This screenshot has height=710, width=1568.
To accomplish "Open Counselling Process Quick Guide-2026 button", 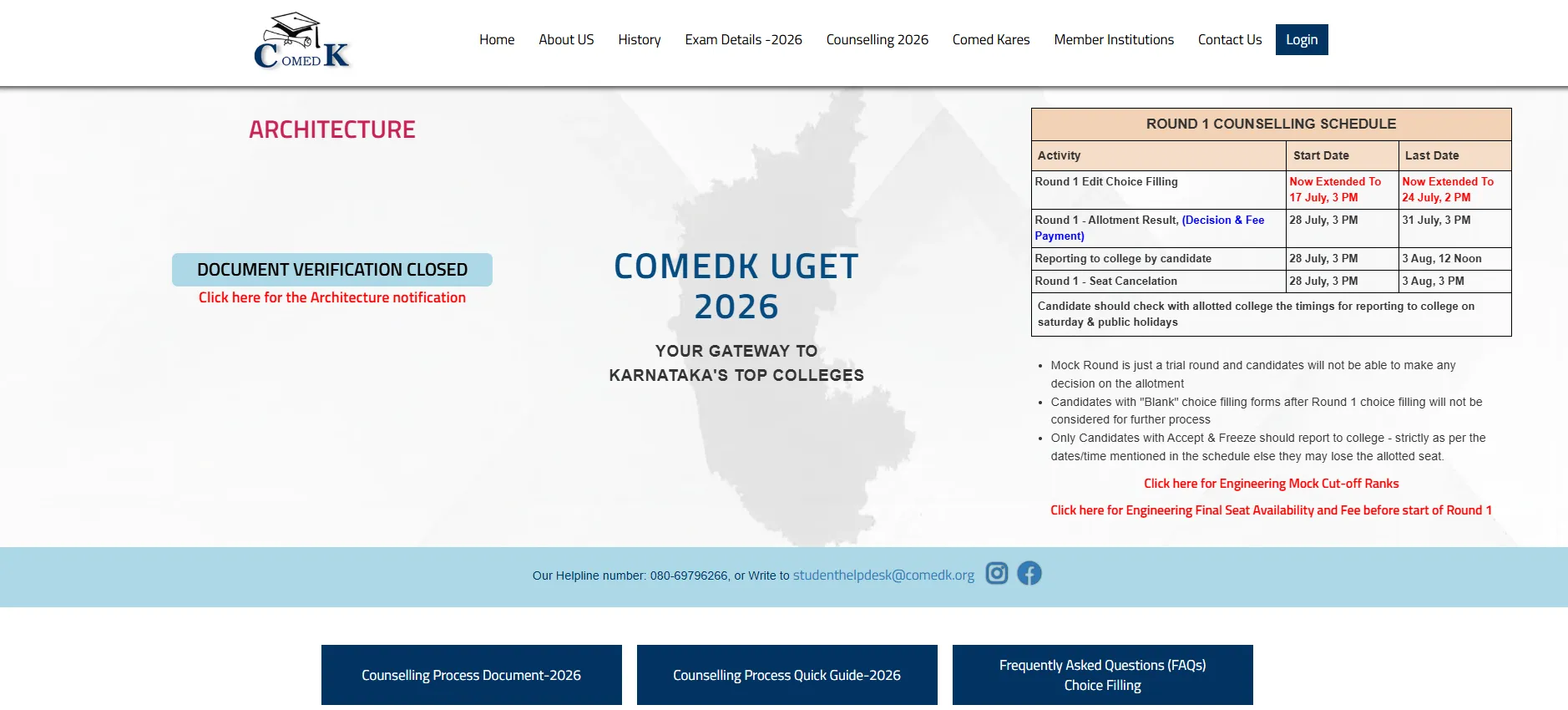I will (787, 675).
